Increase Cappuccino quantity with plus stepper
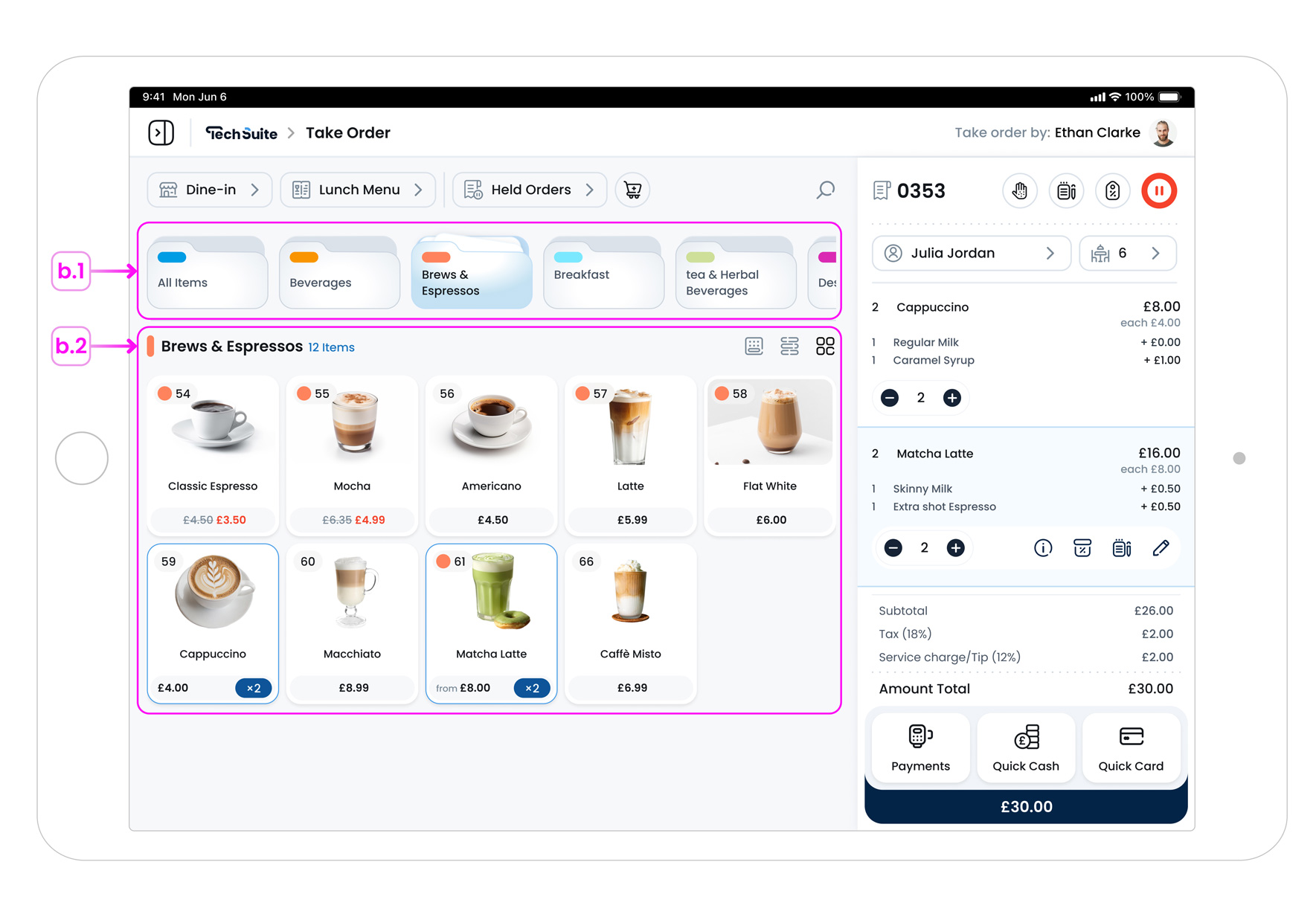The width and height of the screenshot is (1316, 917). point(951,398)
